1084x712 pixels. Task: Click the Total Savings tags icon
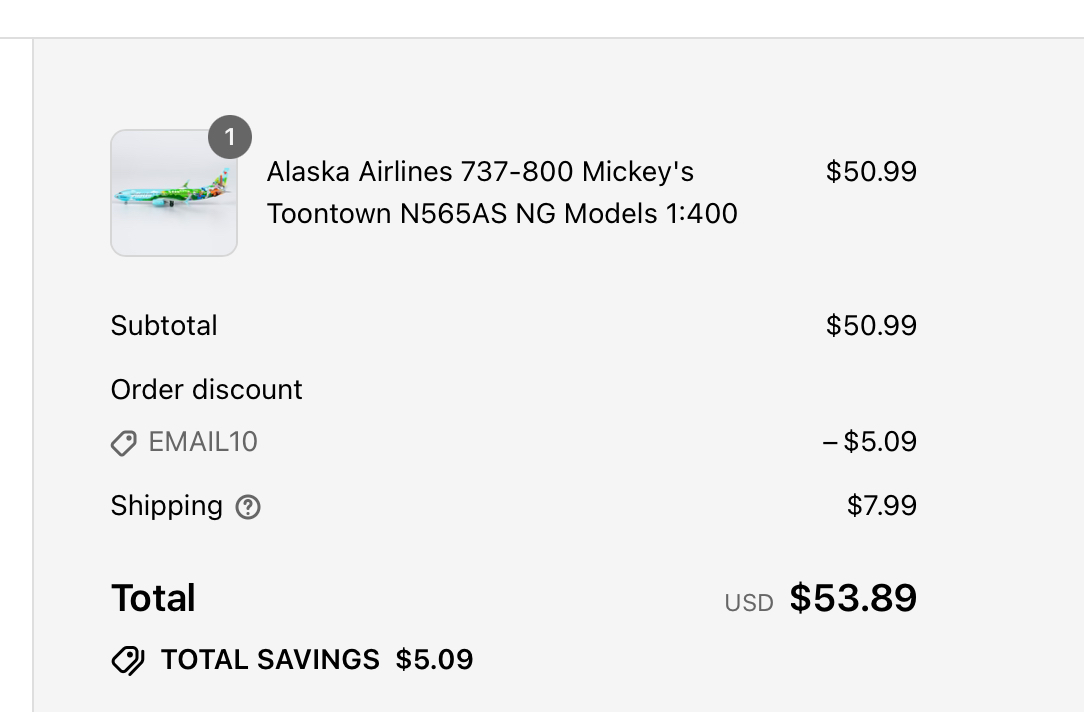tap(128, 660)
